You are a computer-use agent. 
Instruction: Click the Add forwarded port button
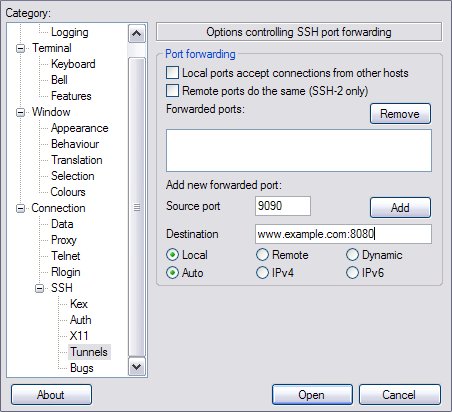[x=400, y=208]
